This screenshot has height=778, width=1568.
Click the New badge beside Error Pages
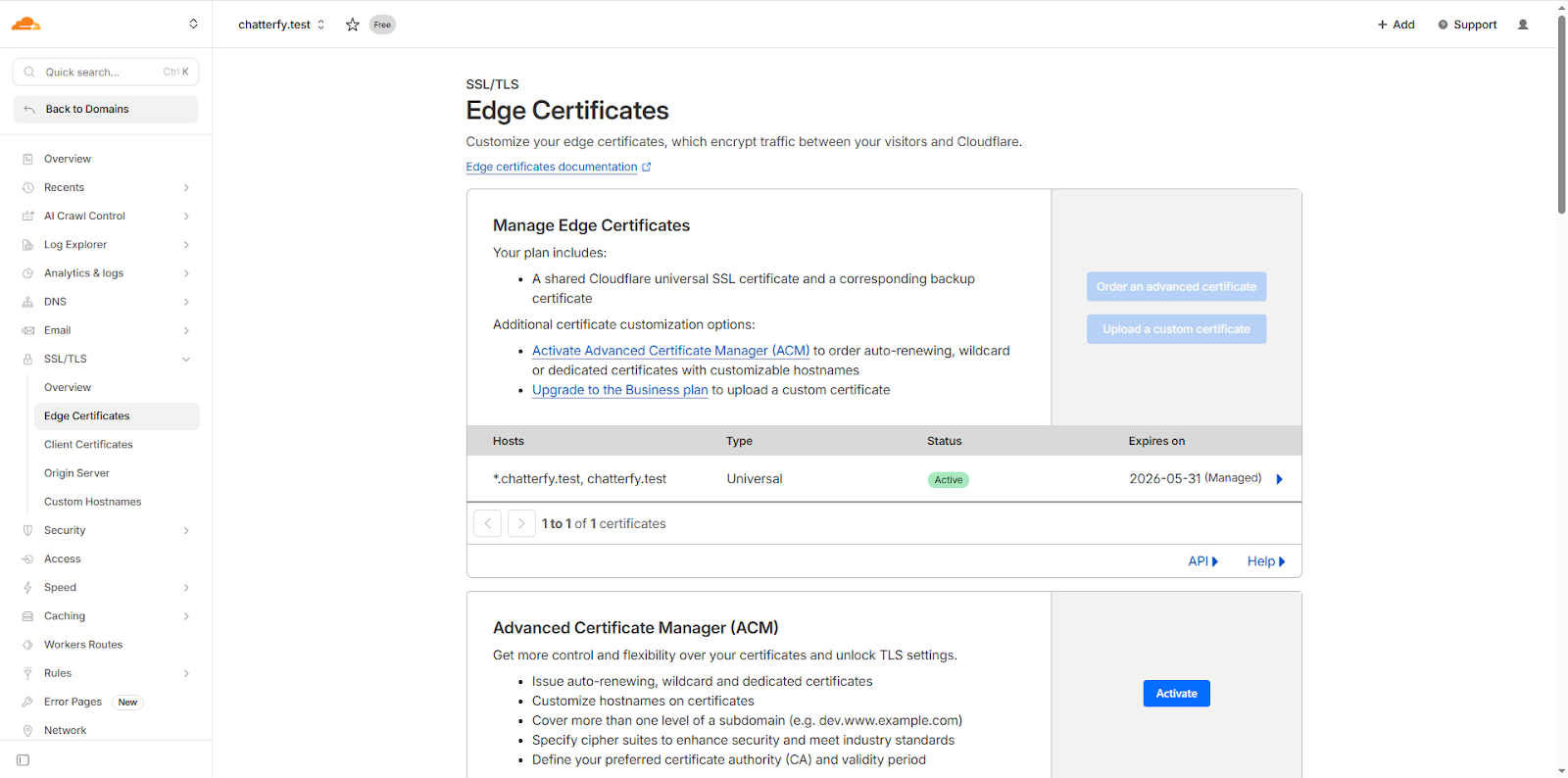[127, 702]
